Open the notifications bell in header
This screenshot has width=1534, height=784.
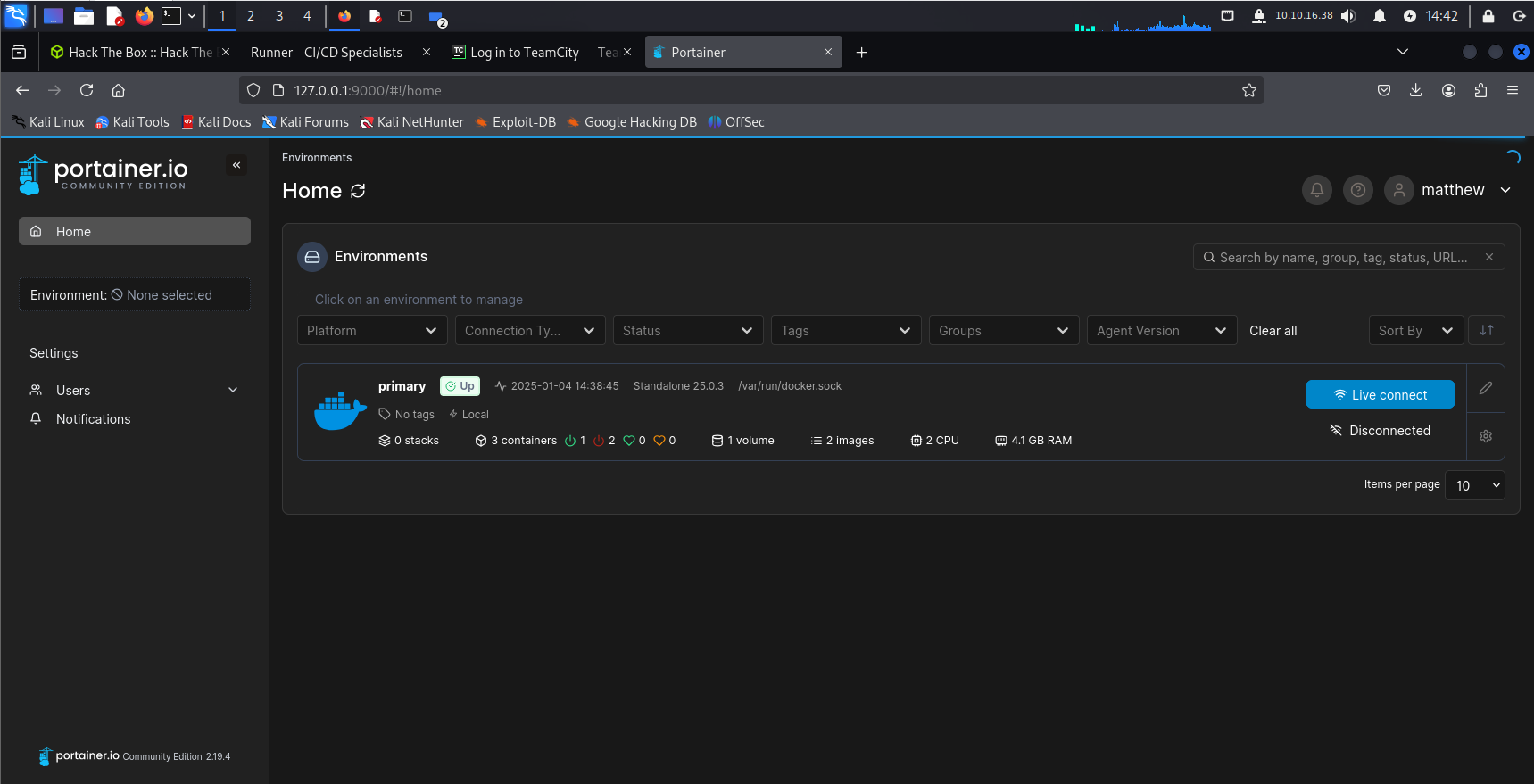1316,190
